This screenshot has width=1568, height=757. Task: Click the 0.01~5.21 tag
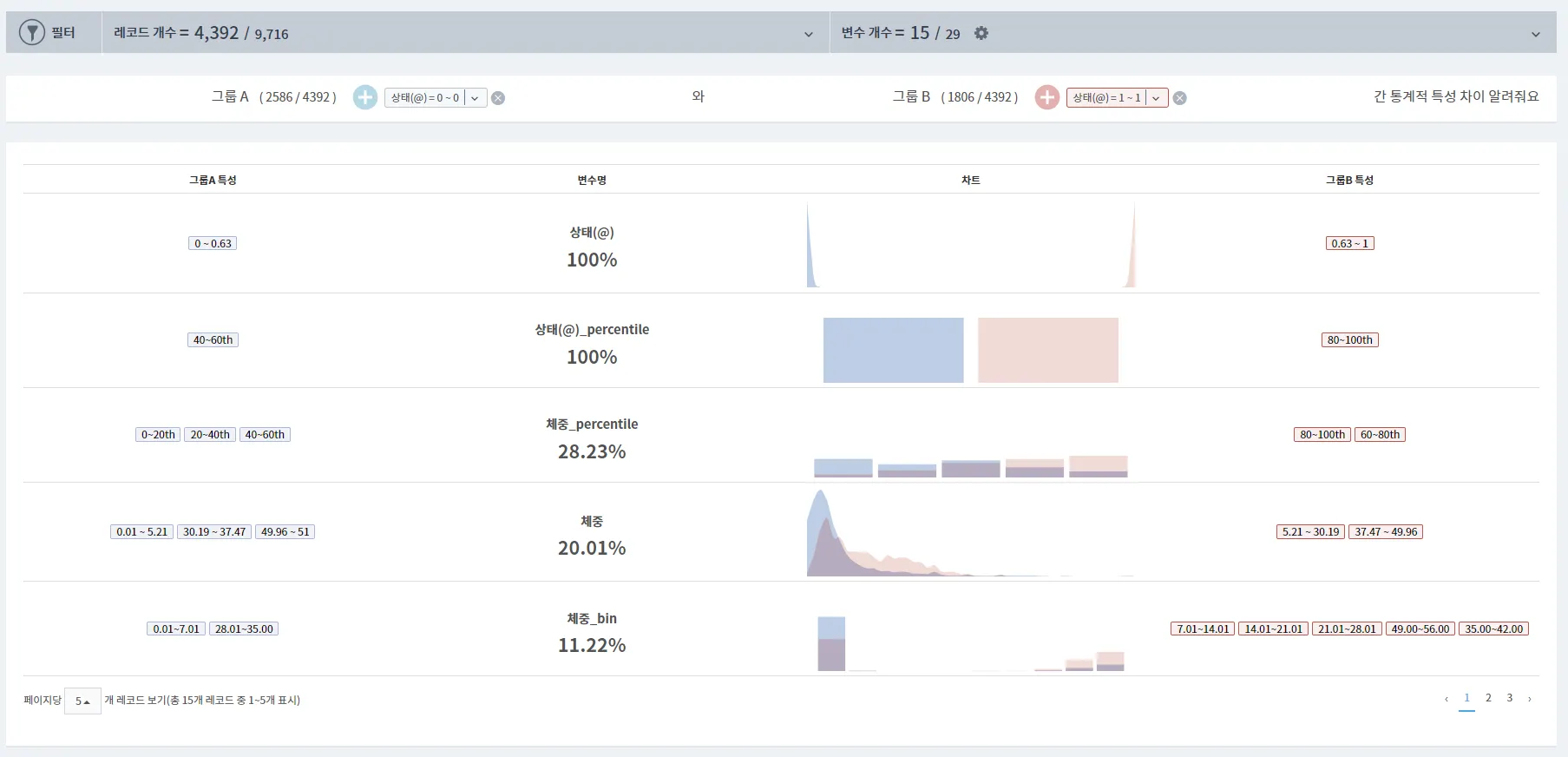click(x=142, y=531)
